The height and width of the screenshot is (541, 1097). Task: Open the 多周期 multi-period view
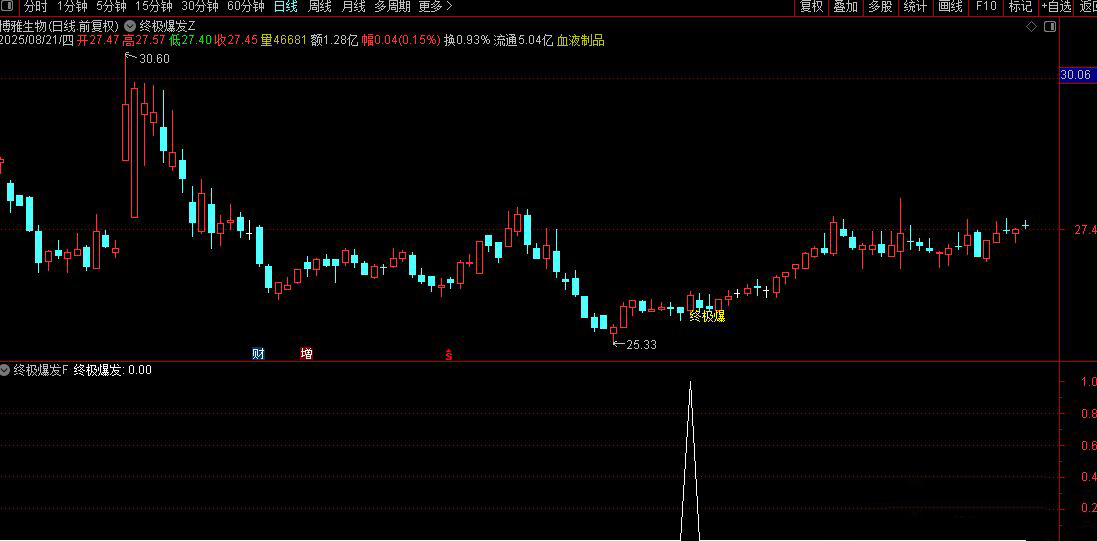[392, 7]
